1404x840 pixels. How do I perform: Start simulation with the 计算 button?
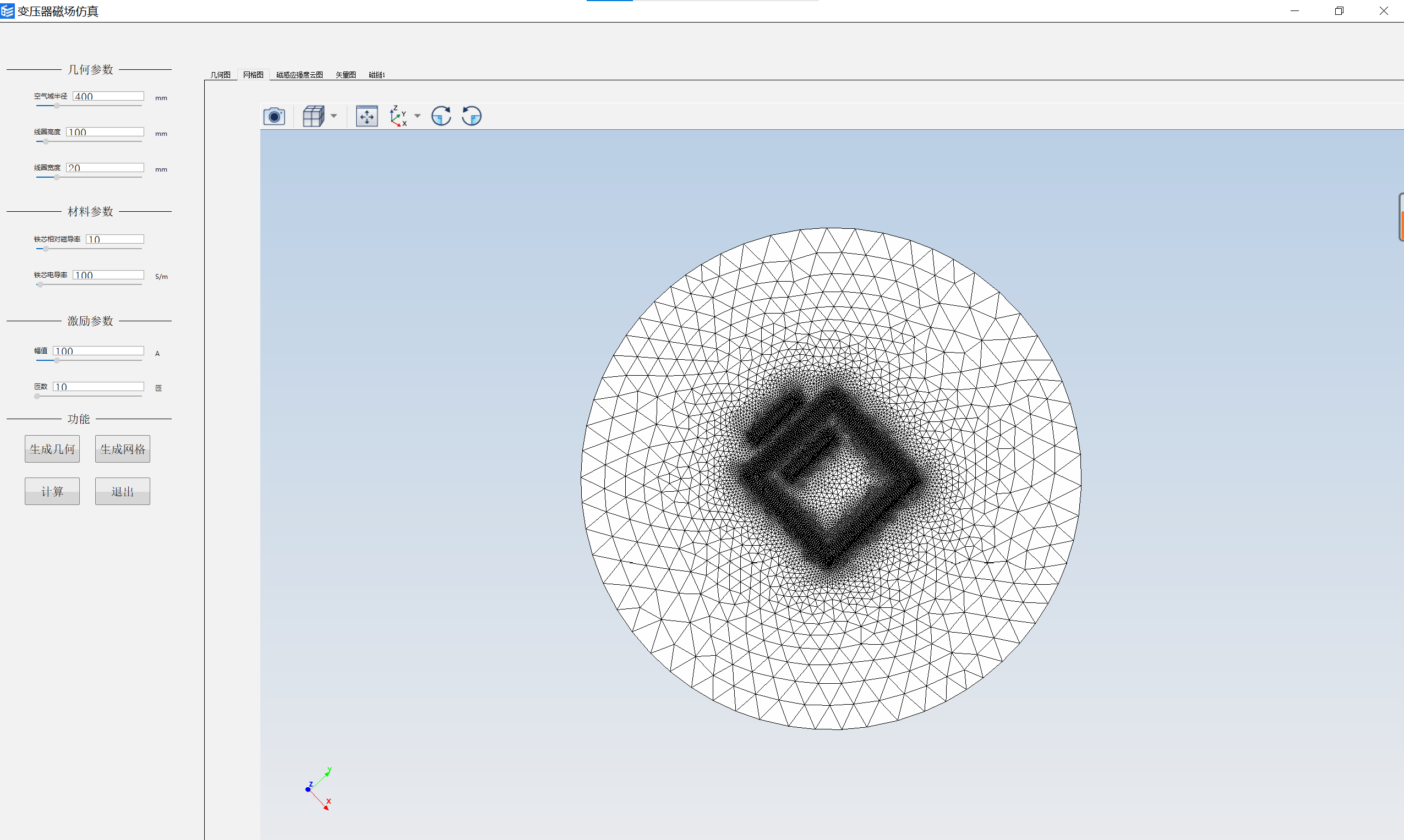pos(52,491)
